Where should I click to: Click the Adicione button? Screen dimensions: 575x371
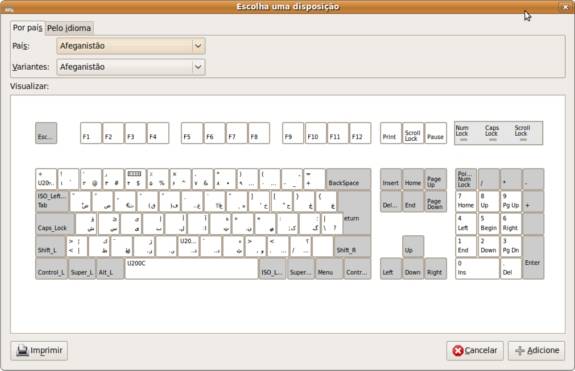click(x=536, y=351)
